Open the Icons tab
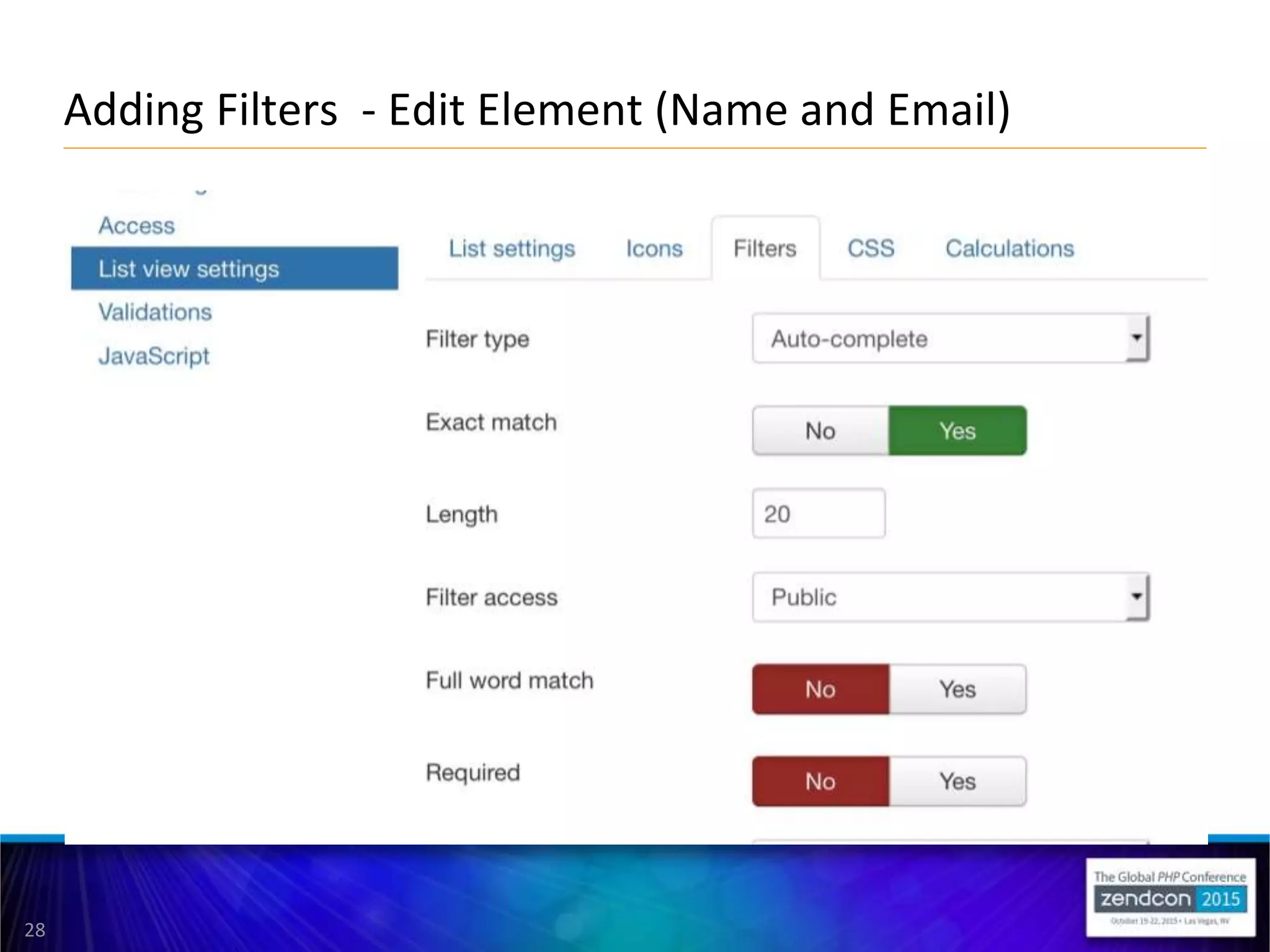 point(654,249)
